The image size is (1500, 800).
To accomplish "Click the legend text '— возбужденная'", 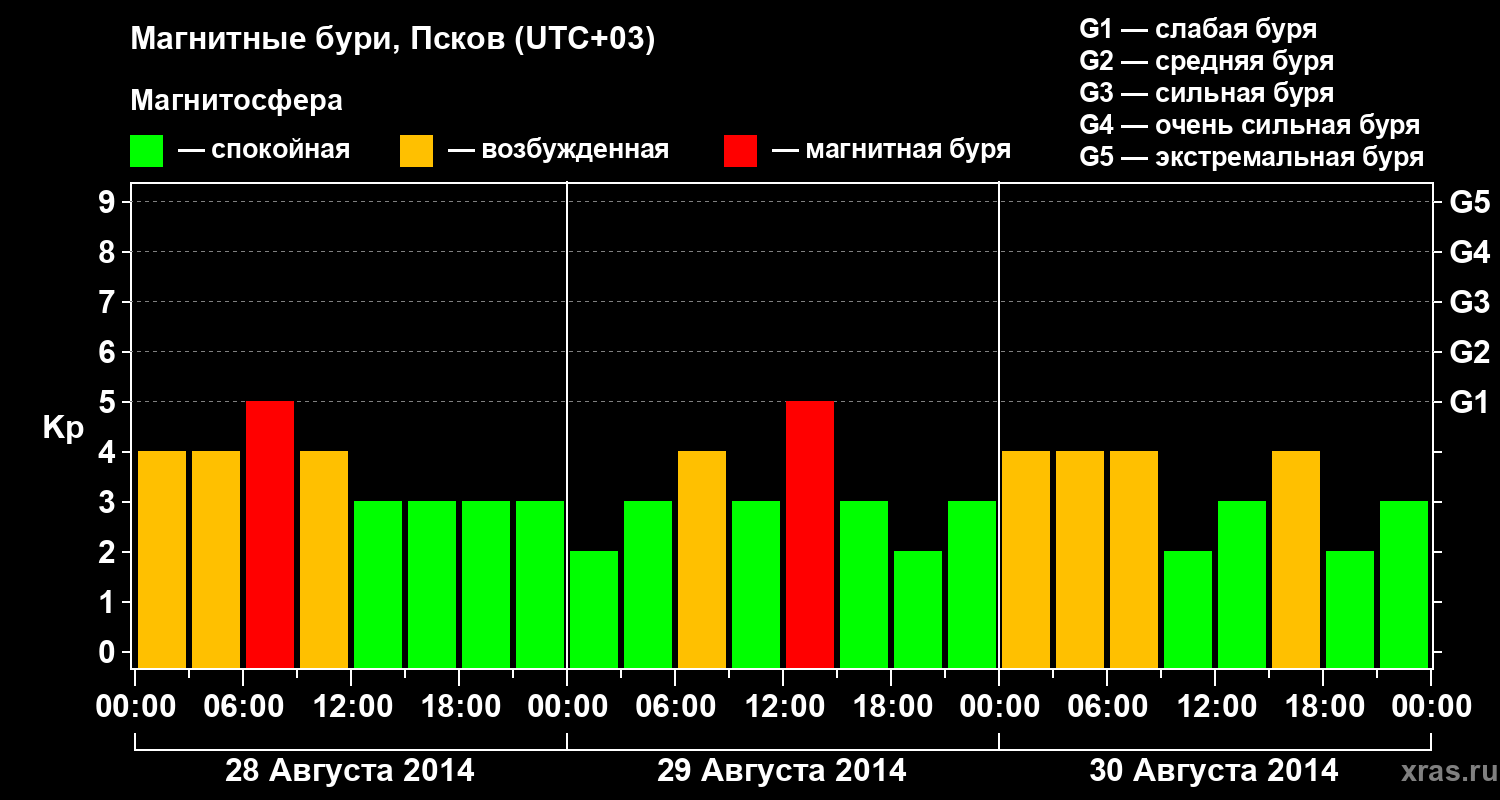I will pyautogui.click(x=558, y=150).
